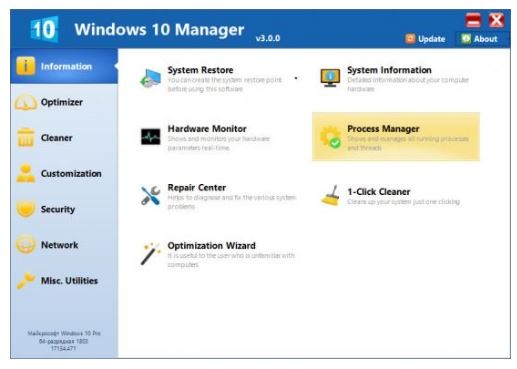Open Repair Center title
This screenshot has width=517, height=369.
tap(197, 188)
